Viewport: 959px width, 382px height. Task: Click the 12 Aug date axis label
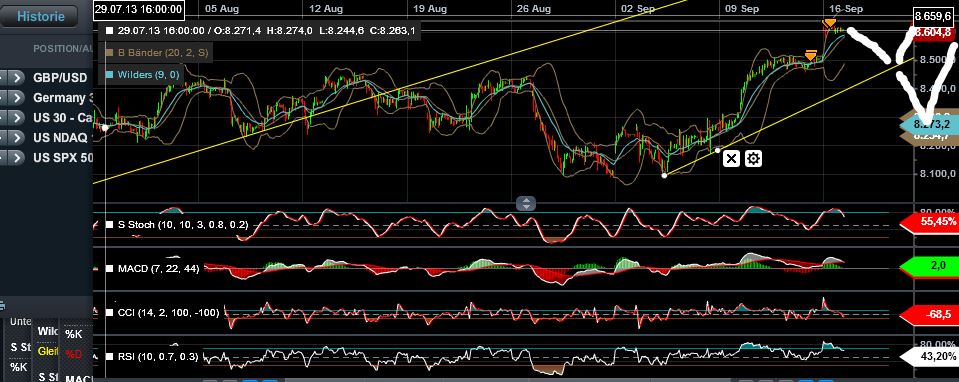pos(326,9)
